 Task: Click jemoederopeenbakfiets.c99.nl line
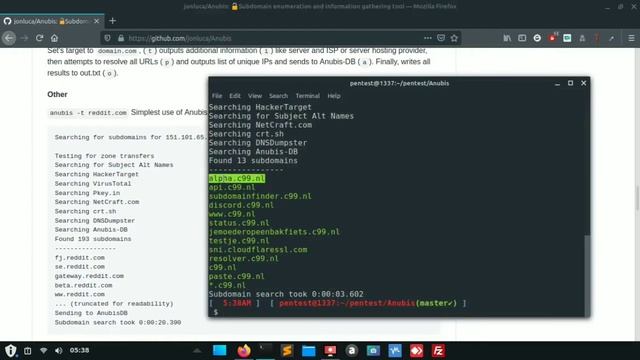(274, 232)
